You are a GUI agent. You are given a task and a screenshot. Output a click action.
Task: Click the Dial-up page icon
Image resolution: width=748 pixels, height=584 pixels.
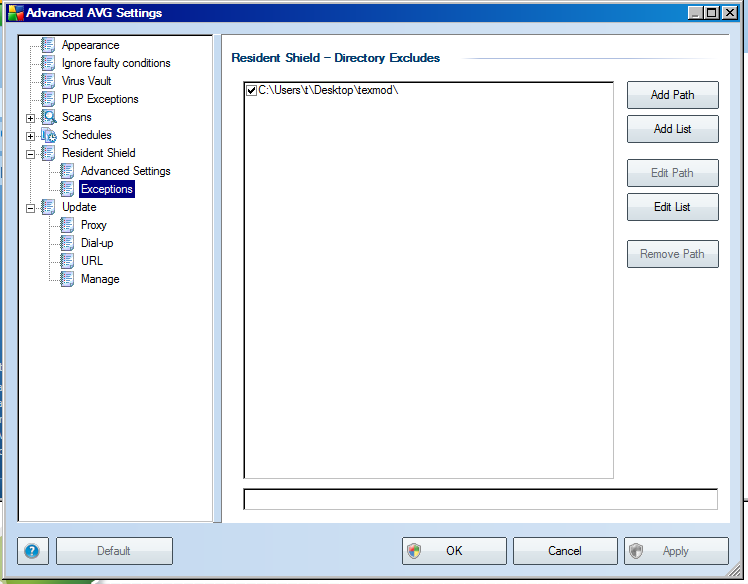point(67,243)
